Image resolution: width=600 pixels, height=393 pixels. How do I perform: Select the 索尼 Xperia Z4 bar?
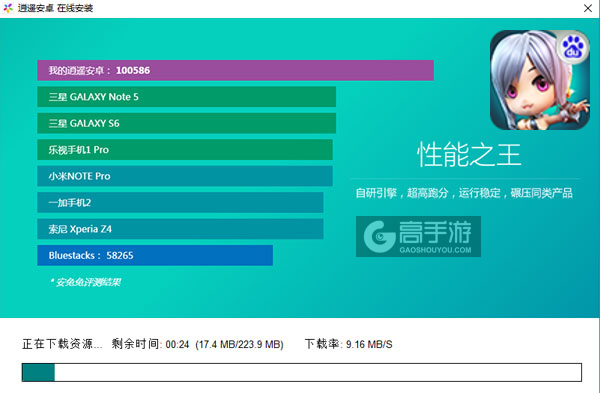pyautogui.click(x=180, y=229)
